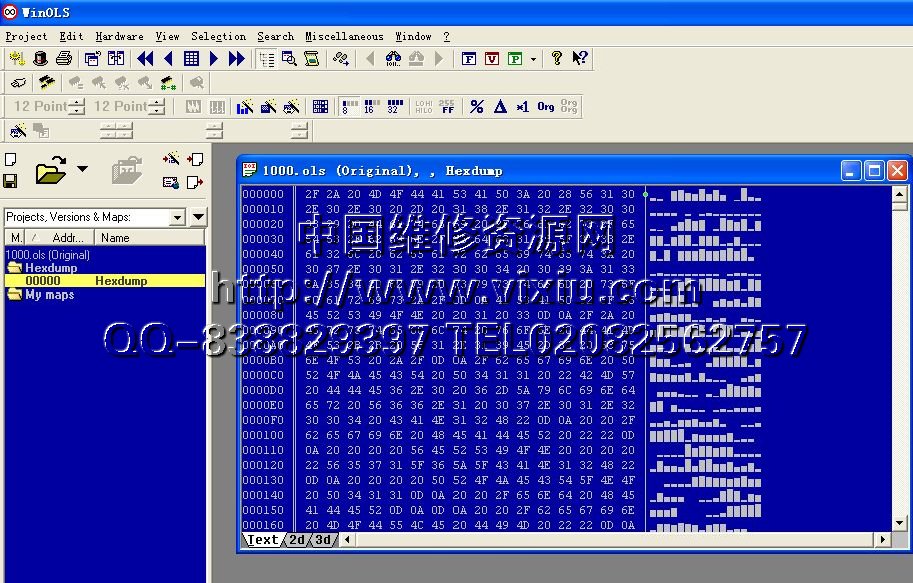Switch to the 2d view tab

click(x=297, y=540)
